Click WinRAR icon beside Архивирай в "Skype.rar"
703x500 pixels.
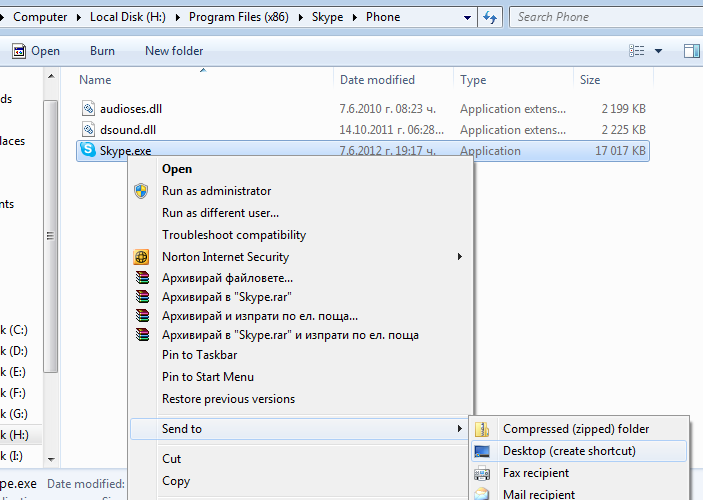click(x=142, y=296)
